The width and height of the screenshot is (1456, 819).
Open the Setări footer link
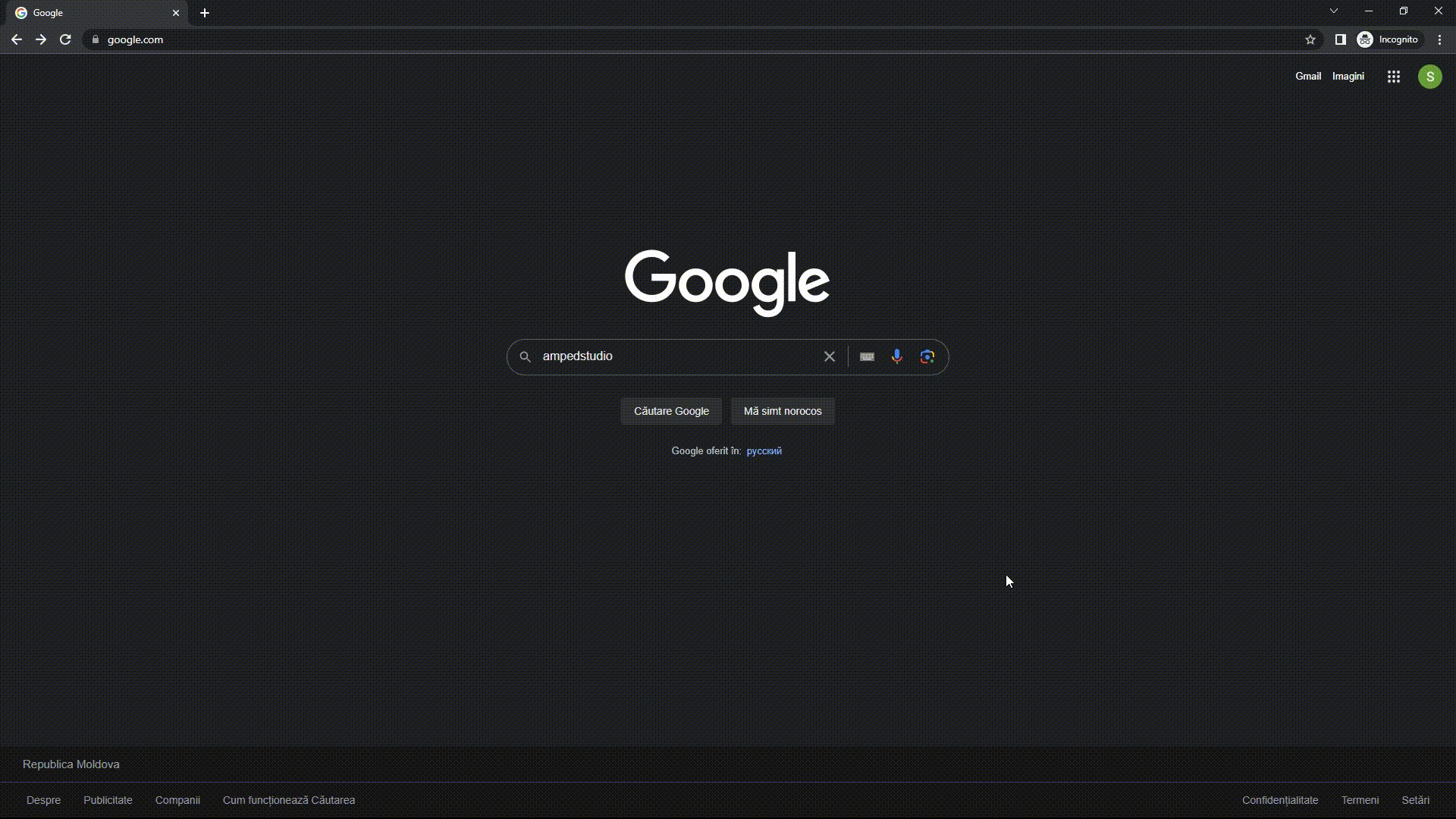tap(1416, 800)
